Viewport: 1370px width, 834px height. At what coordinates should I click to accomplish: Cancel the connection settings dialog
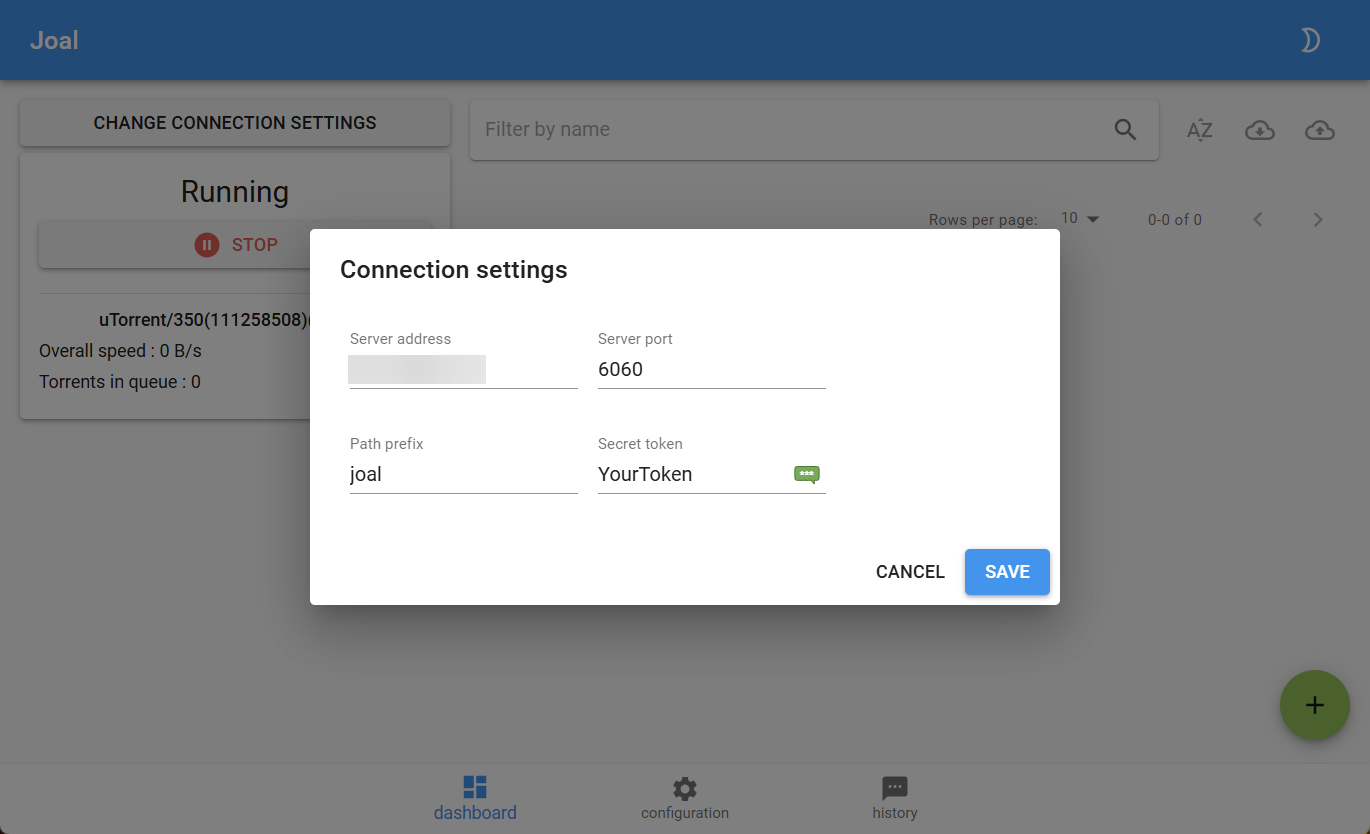[x=910, y=572]
